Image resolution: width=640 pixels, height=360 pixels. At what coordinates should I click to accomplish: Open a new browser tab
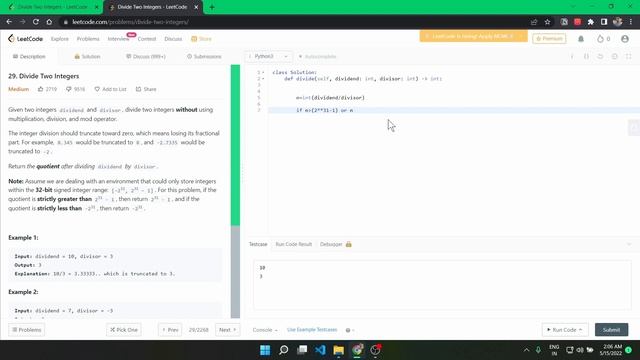pyautogui.click(x=212, y=7)
